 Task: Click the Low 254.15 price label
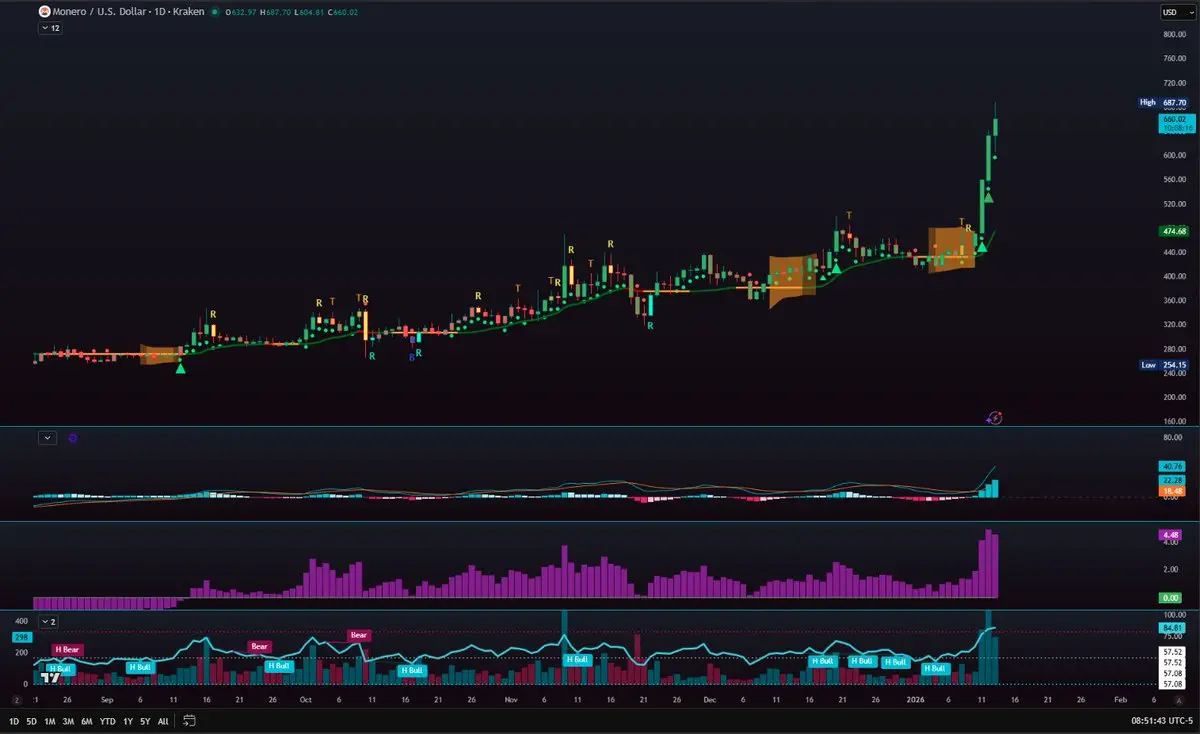[x=1164, y=365]
